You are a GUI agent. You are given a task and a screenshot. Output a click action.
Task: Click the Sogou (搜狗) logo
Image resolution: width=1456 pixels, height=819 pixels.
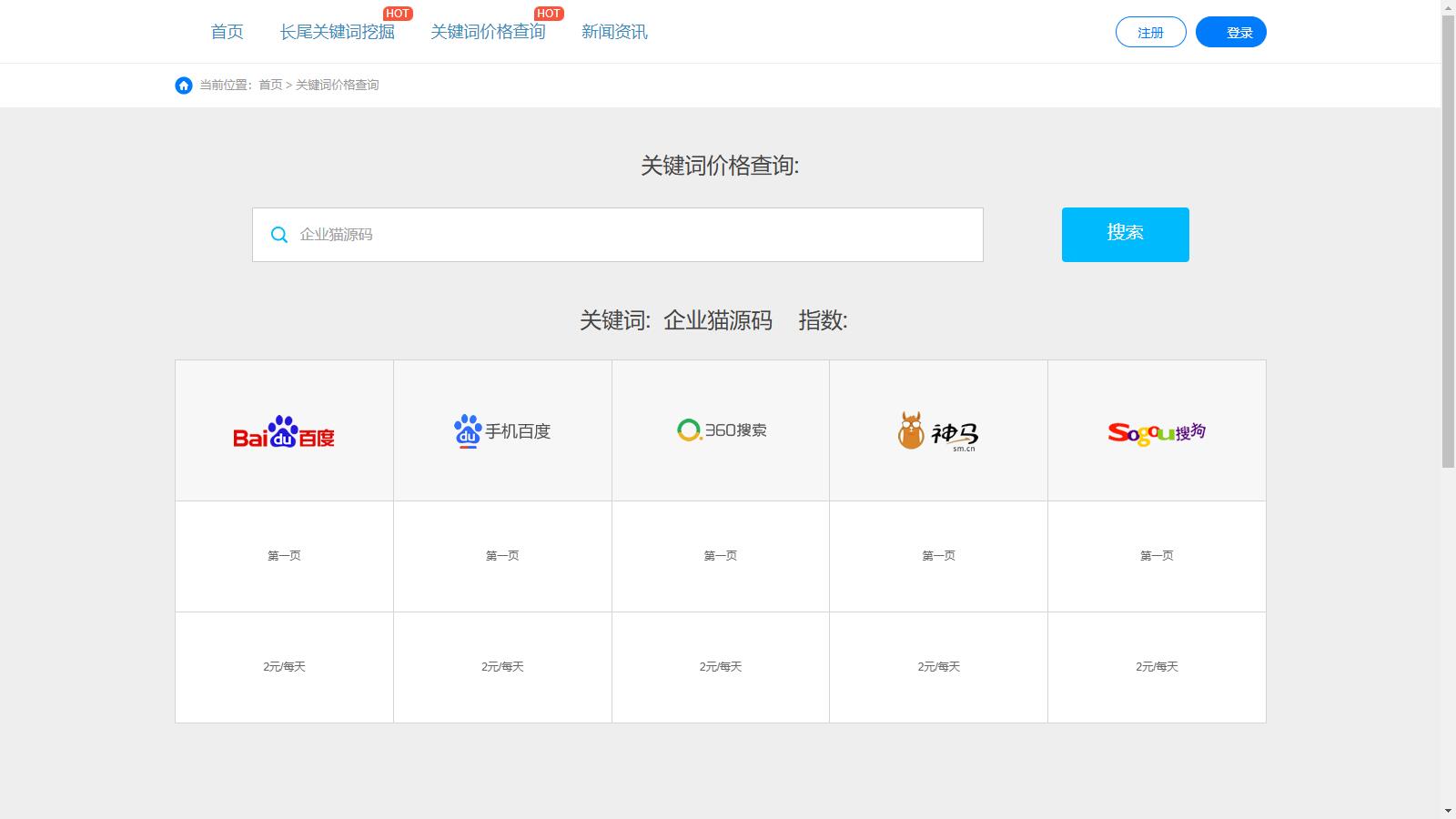1157,432
